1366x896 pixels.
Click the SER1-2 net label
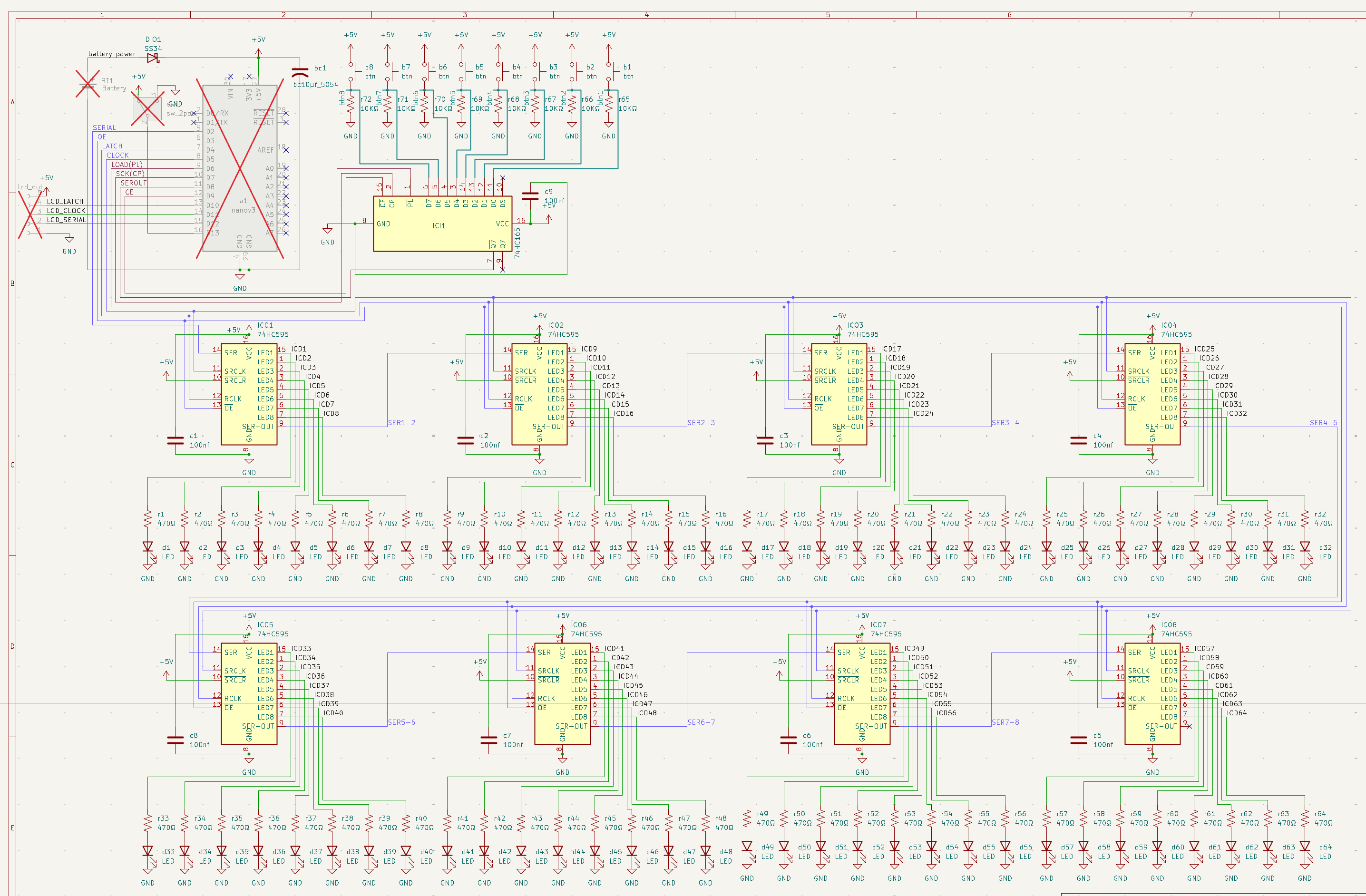pyautogui.click(x=401, y=423)
